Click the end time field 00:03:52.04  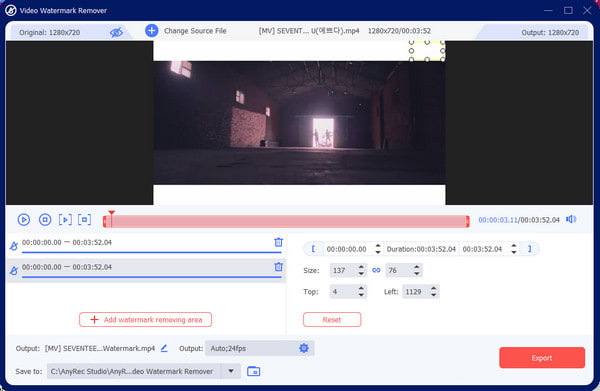coord(483,249)
